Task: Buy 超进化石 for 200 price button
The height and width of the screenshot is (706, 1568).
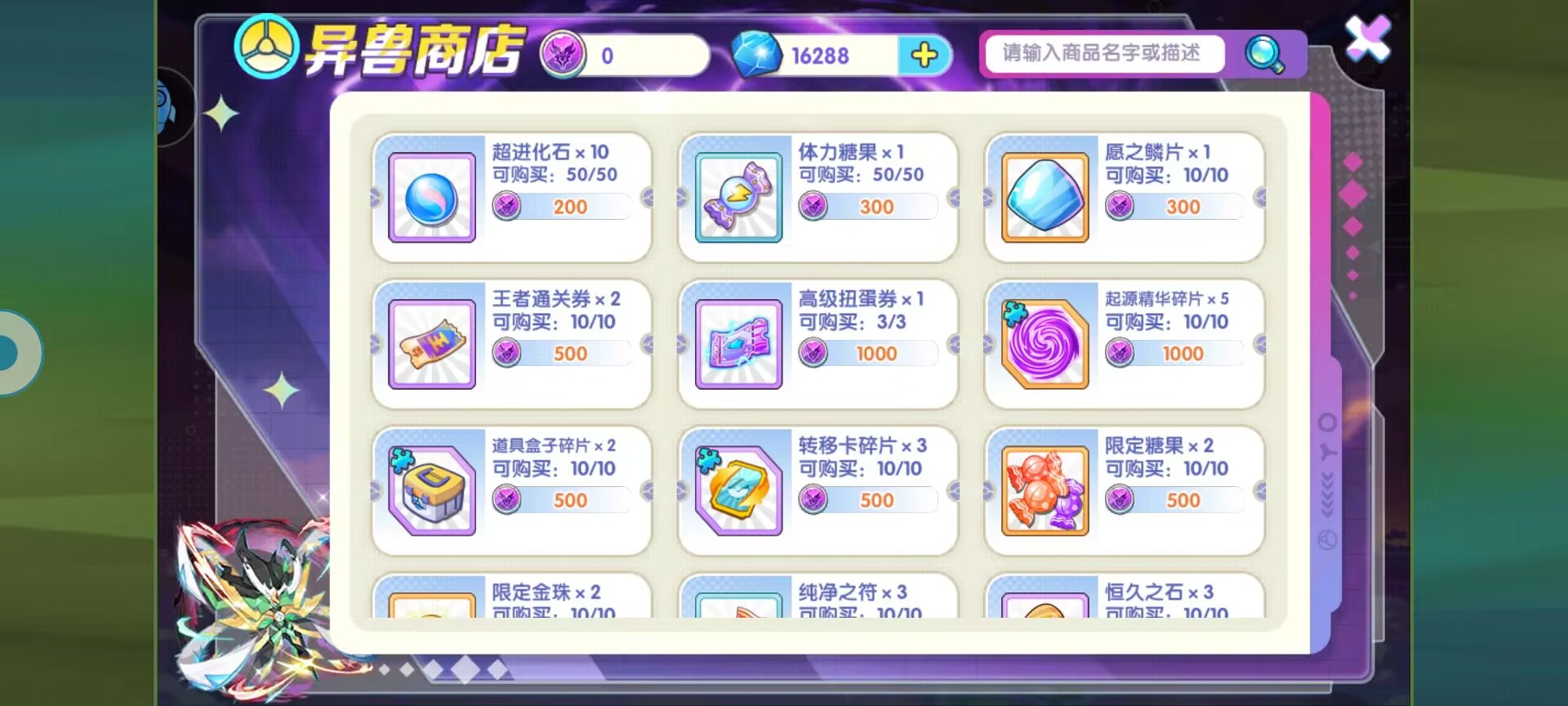Action: (x=562, y=207)
